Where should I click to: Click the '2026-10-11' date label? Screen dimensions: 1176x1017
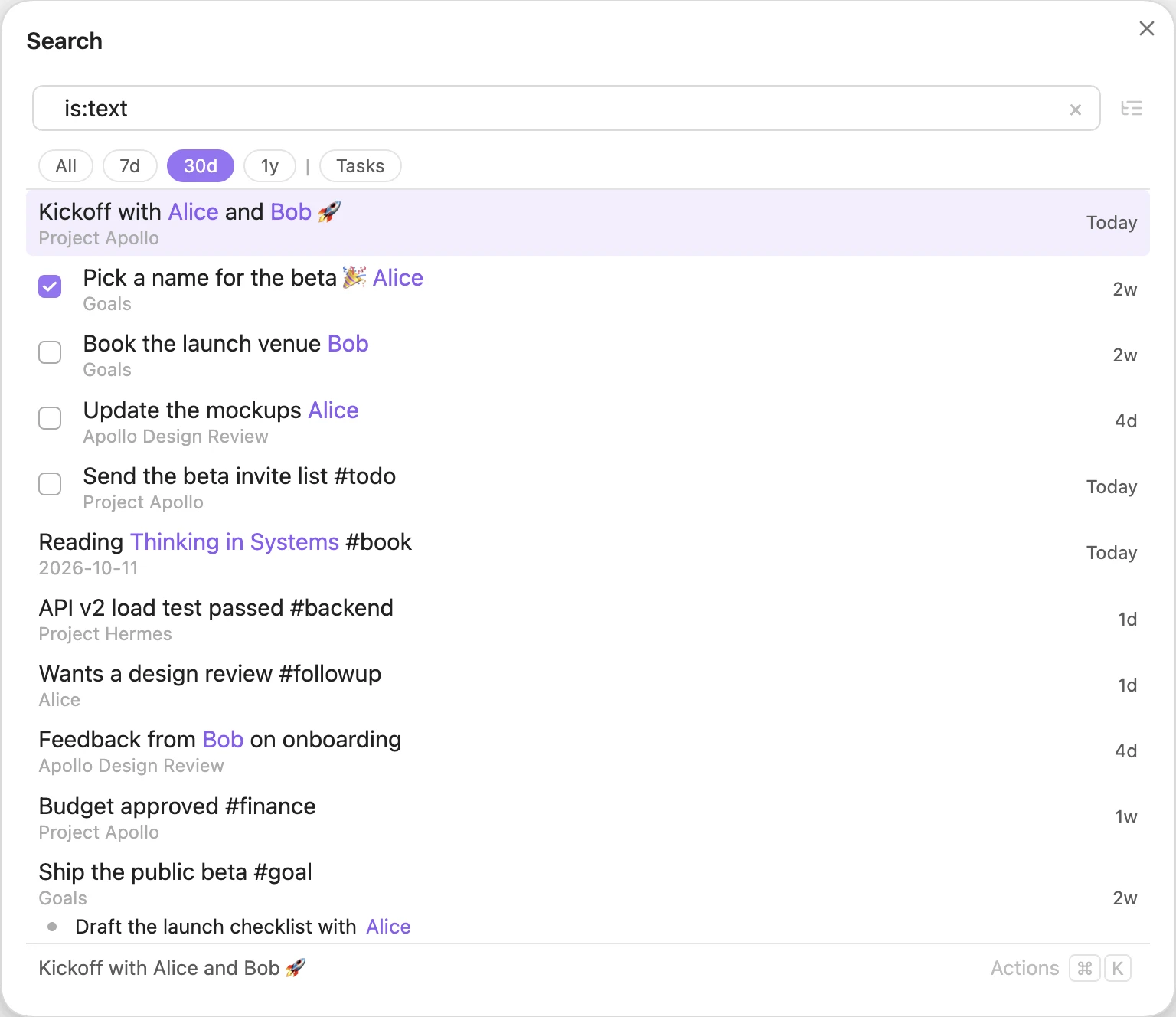(x=89, y=568)
